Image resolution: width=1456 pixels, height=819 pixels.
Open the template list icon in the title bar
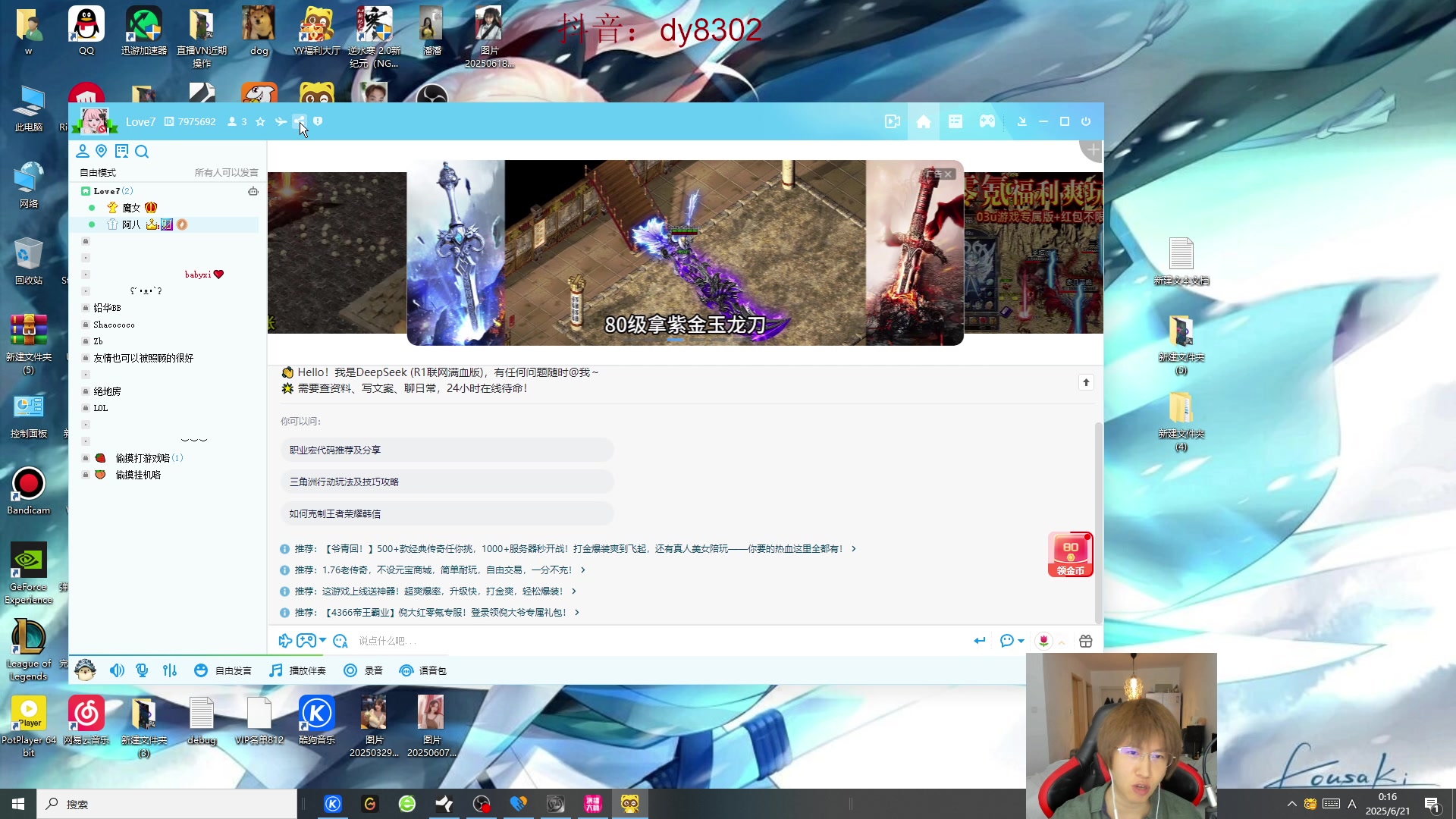pyautogui.click(x=955, y=121)
